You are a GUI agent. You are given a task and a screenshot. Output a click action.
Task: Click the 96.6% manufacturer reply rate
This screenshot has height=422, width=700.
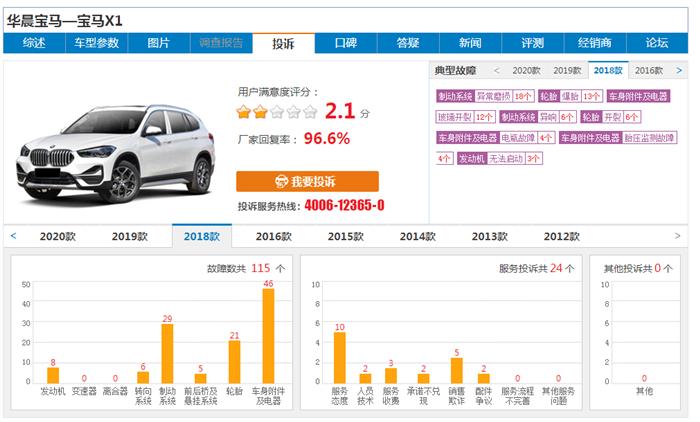(x=327, y=138)
